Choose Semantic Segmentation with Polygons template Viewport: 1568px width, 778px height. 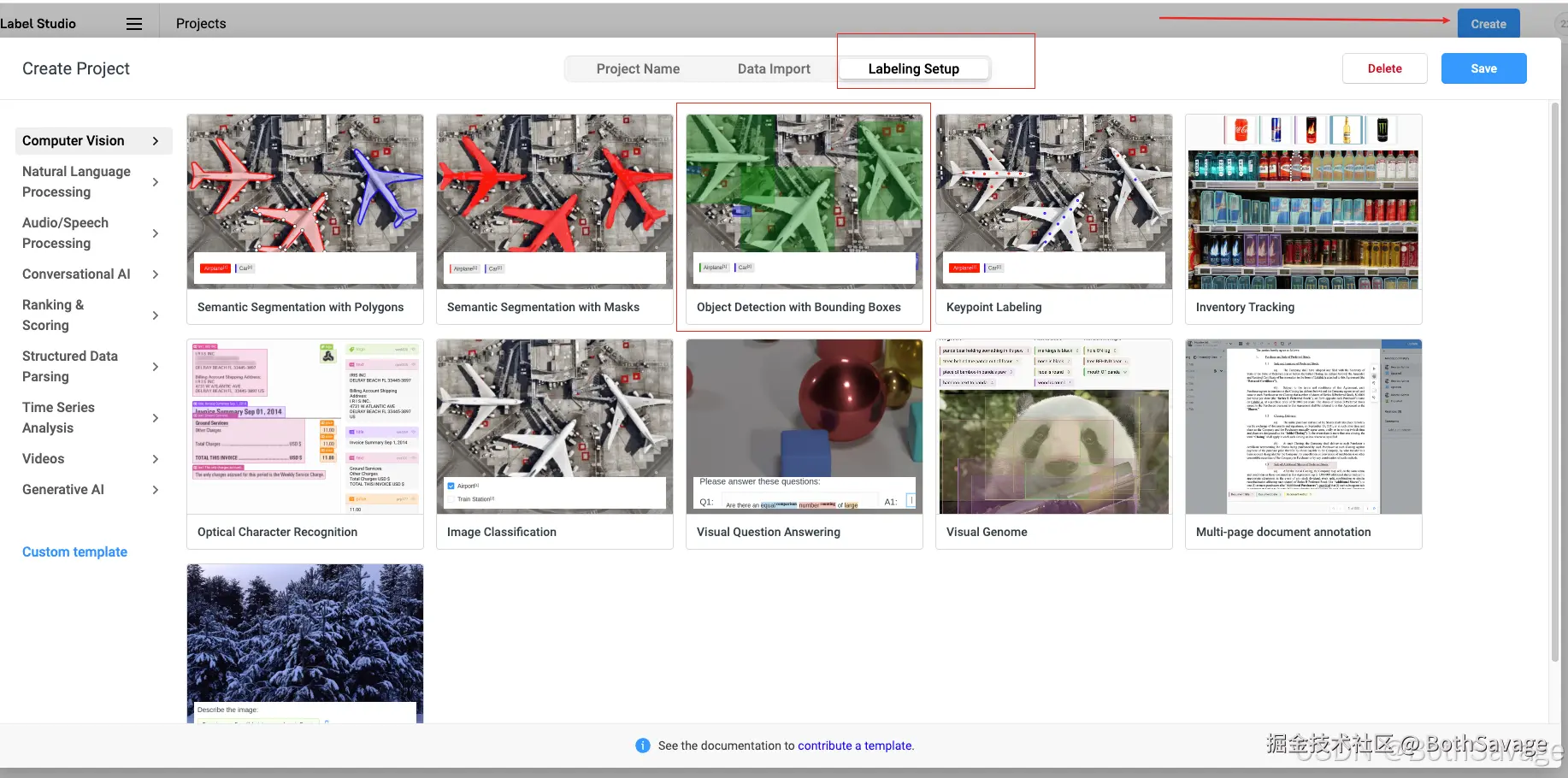(305, 220)
